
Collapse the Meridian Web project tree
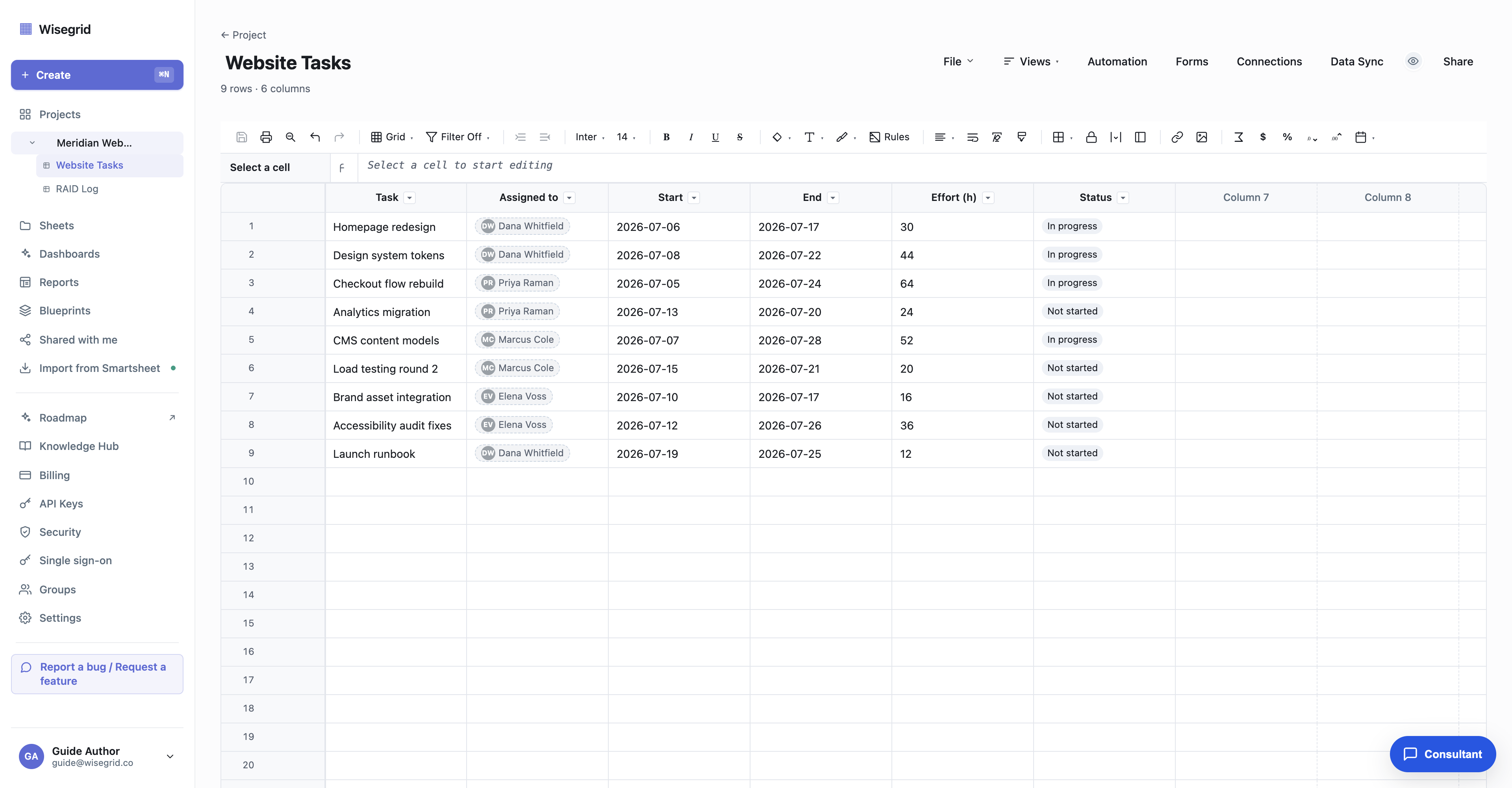click(32, 143)
